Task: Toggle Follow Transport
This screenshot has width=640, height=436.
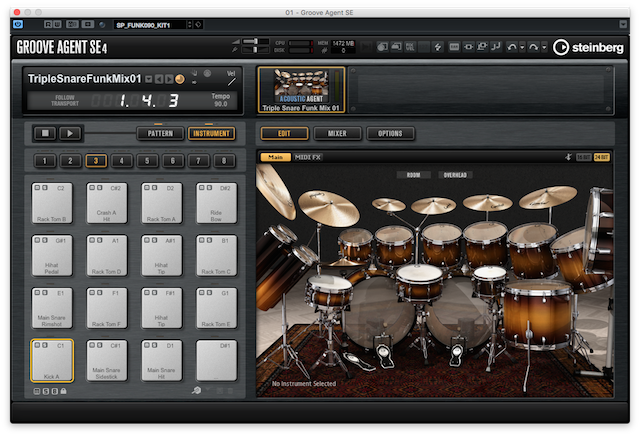Action: (x=64, y=100)
